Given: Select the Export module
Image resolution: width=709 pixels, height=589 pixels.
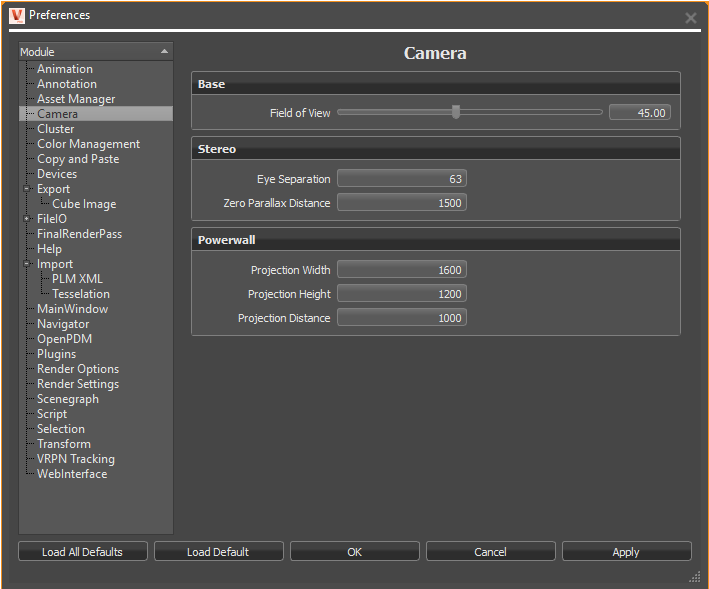Looking at the screenshot, I should (53, 189).
